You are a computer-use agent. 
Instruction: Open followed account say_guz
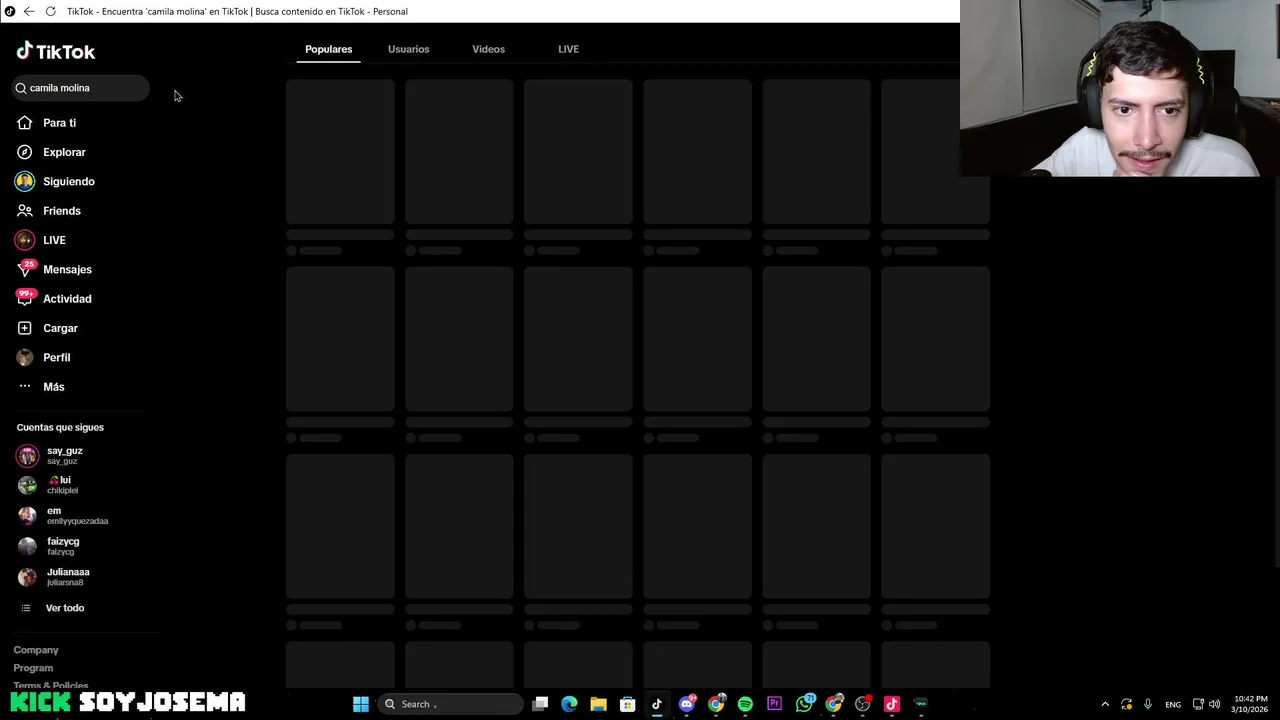50,455
